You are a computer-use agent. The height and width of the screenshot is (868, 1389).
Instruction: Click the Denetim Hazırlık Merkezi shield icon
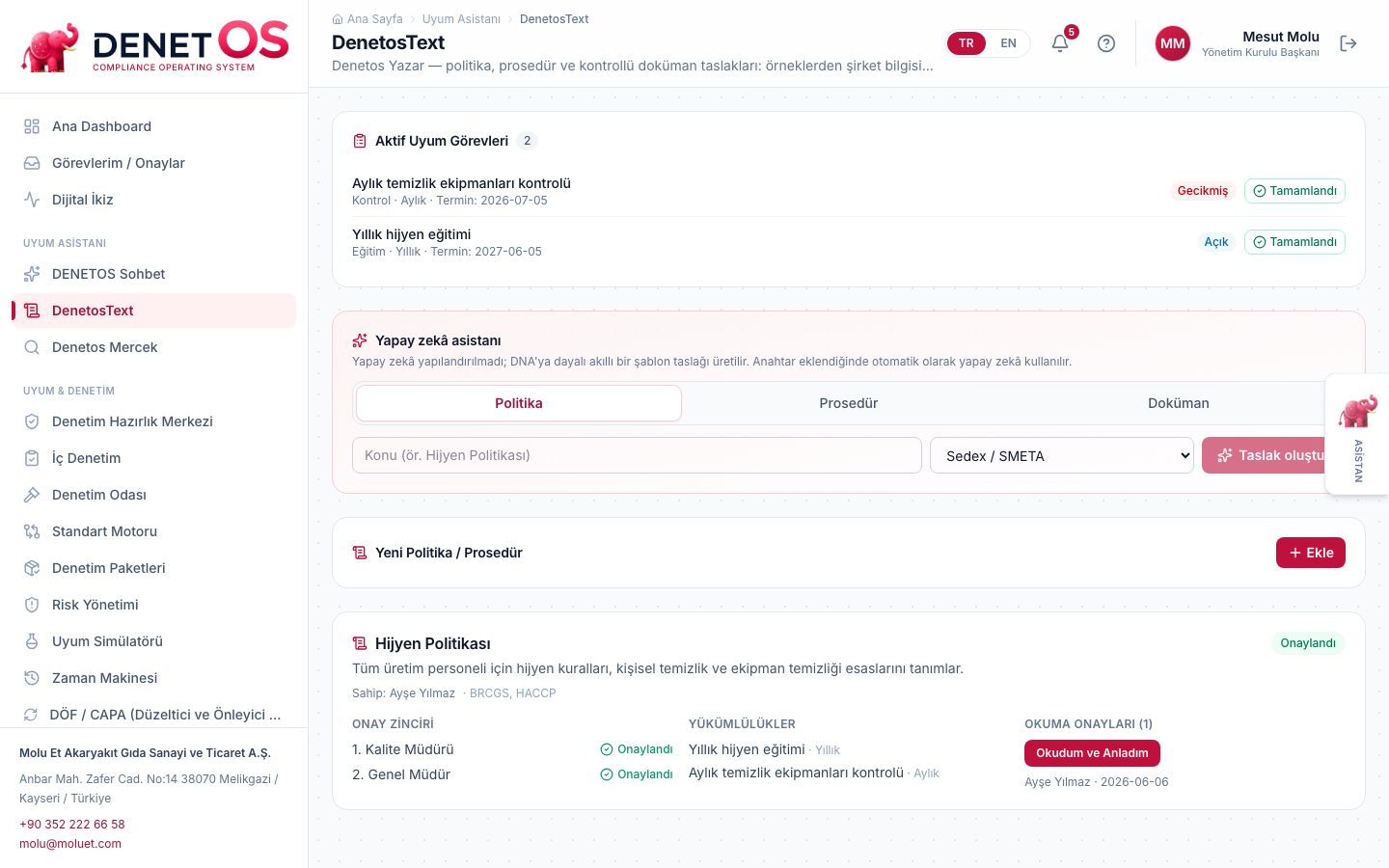32,421
